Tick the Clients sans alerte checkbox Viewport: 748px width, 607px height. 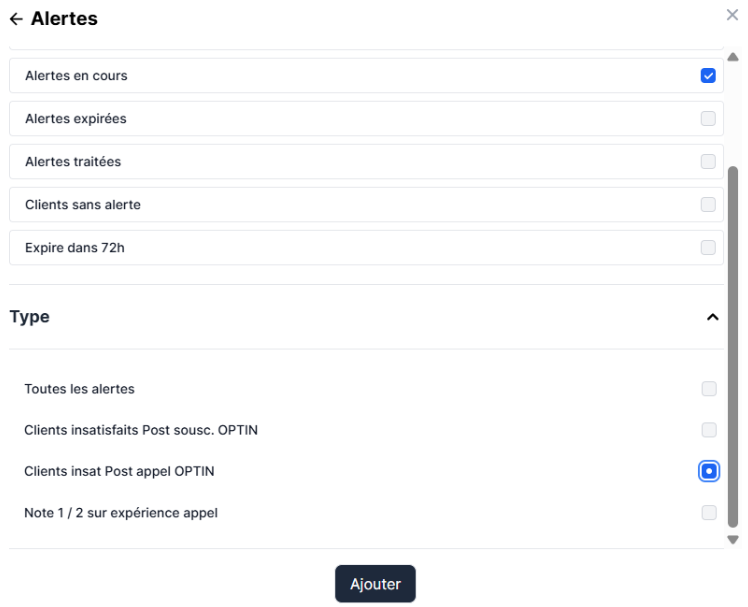click(708, 205)
